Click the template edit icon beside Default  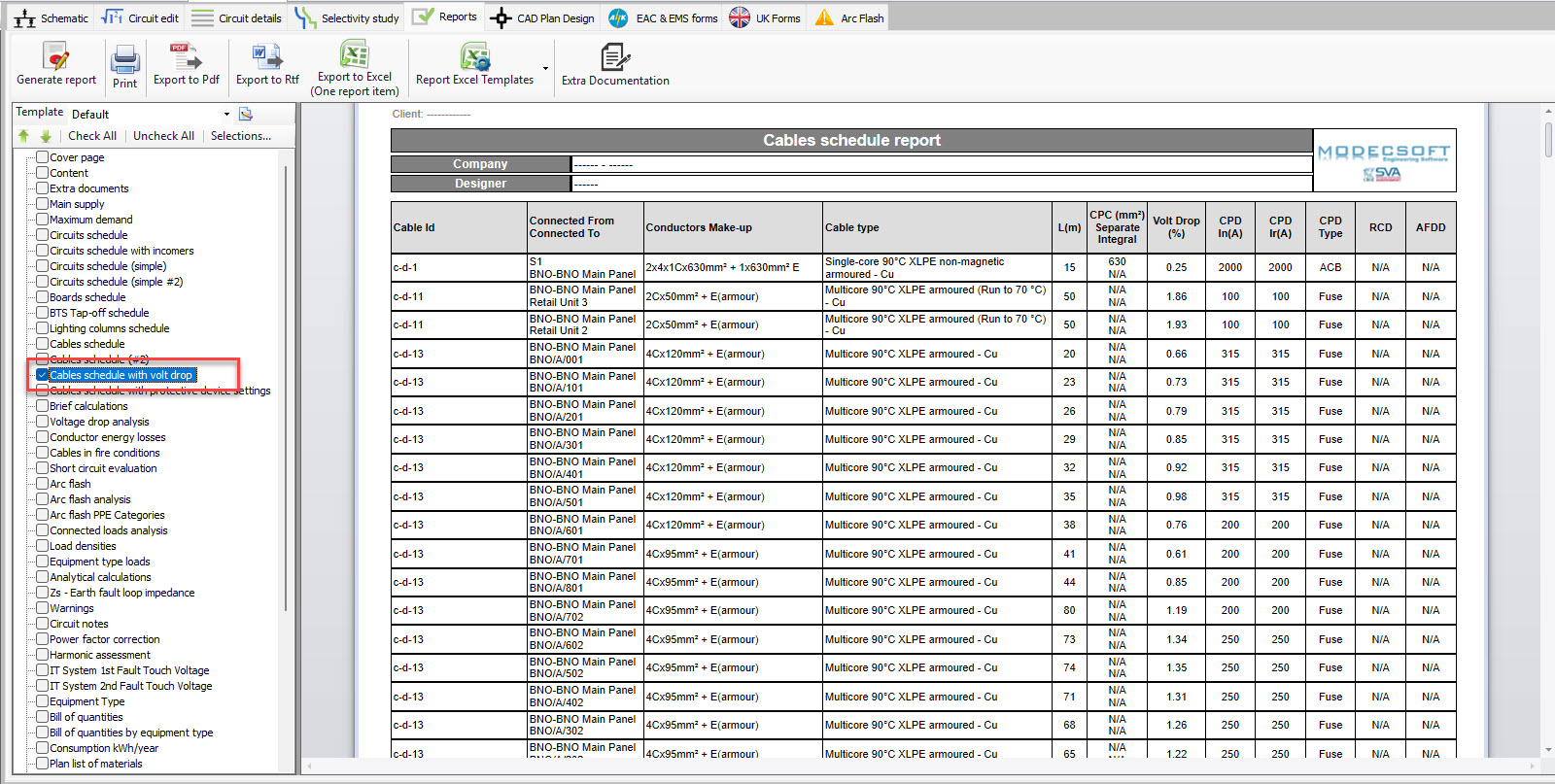pyautogui.click(x=246, y=114)
